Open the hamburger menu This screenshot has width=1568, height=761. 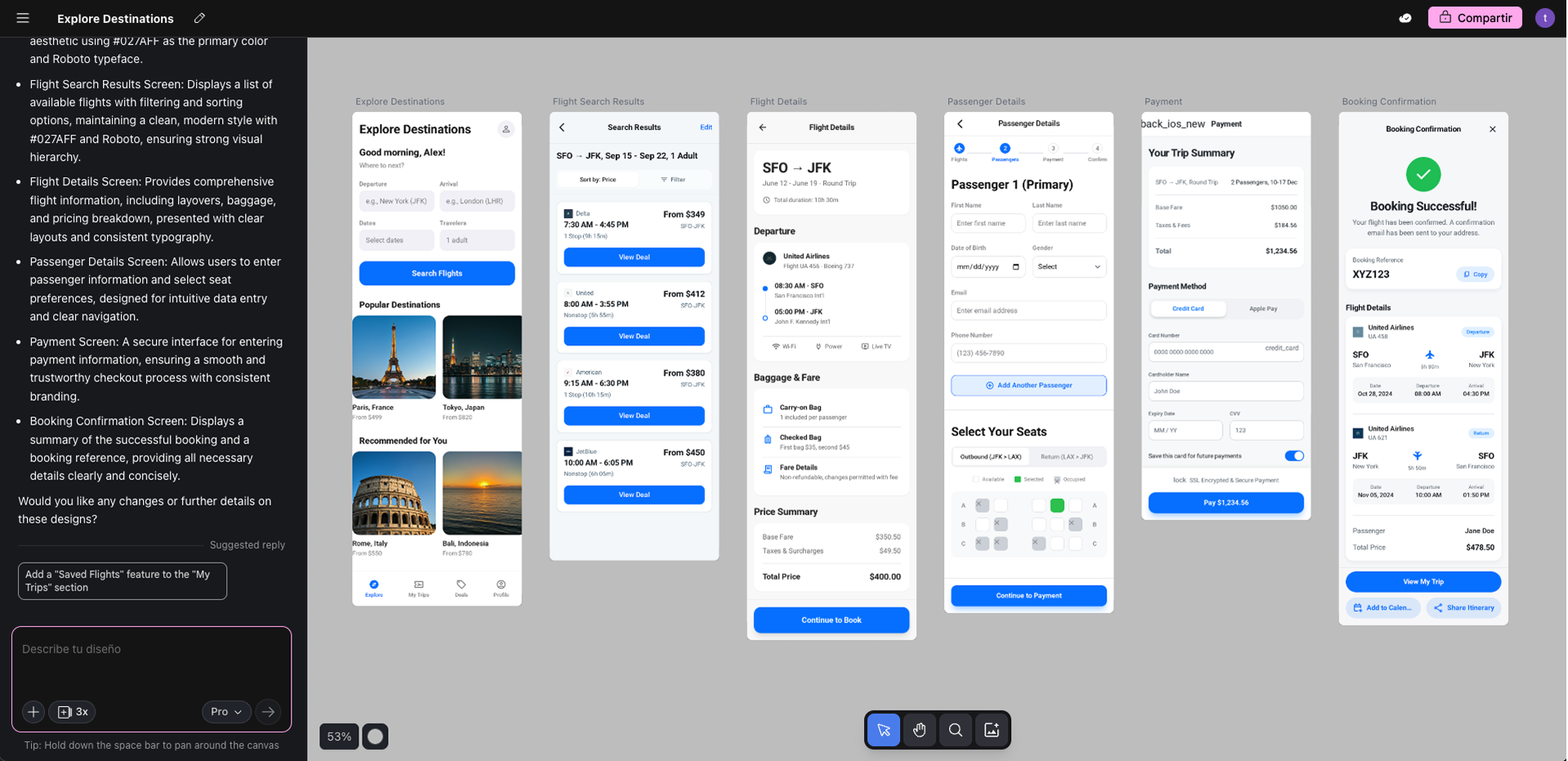tap(23, 18)
